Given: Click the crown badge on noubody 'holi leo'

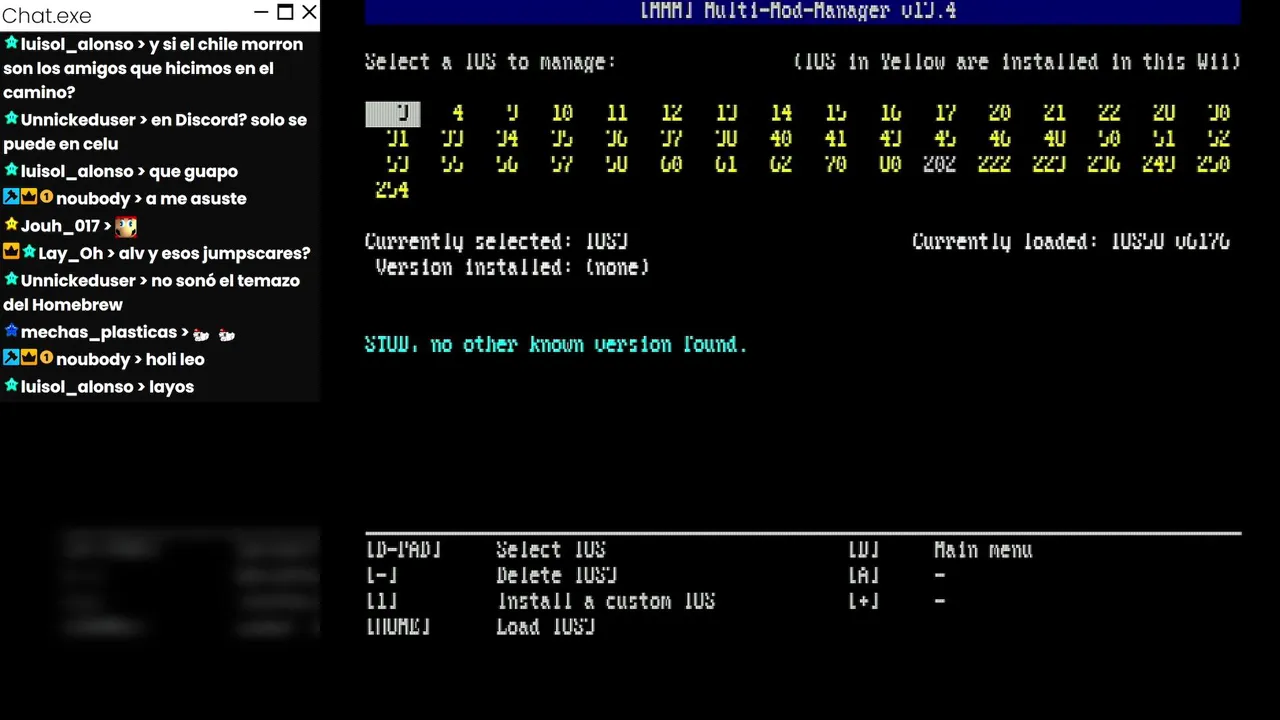Looking at the screenshot, I should (29, 358).
